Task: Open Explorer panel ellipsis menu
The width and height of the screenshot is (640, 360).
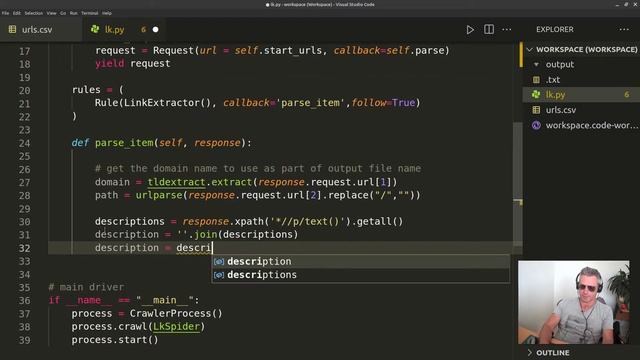Action: click(x=624, y=29)
